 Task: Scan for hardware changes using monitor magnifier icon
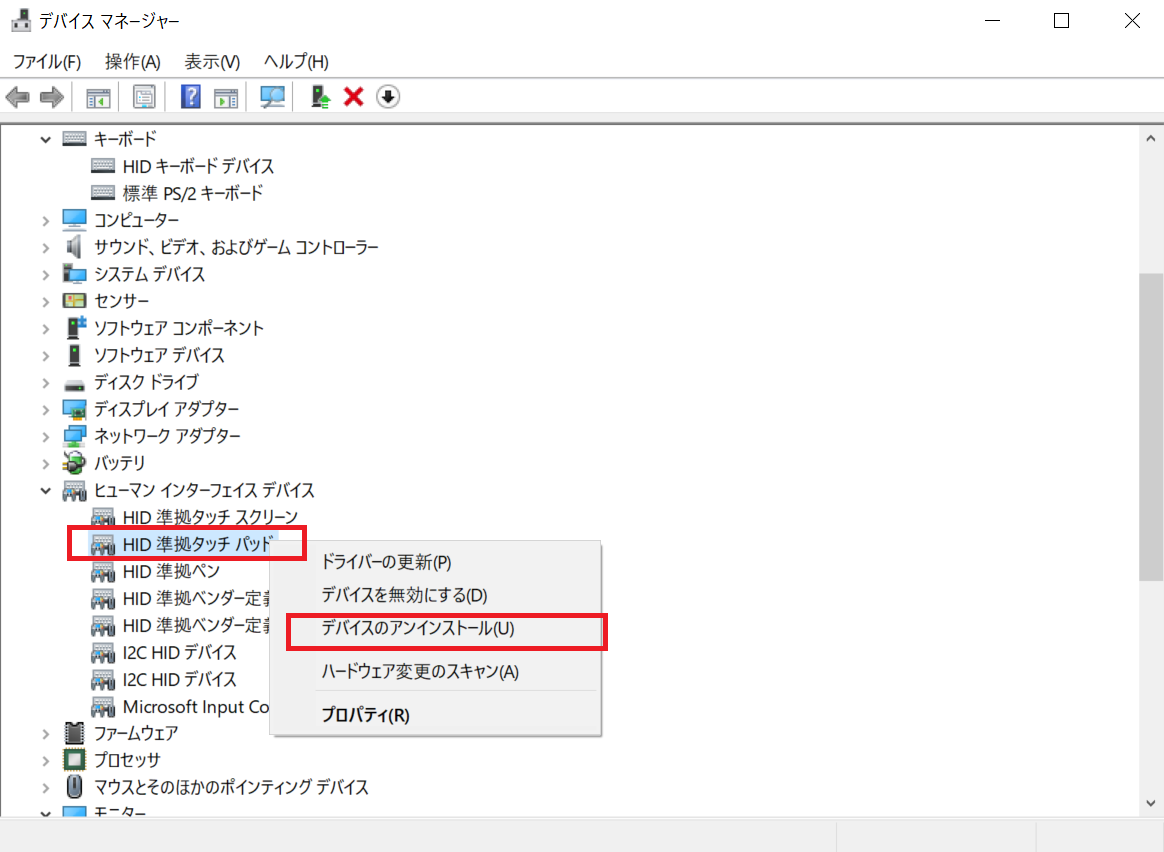click(272, 97)
